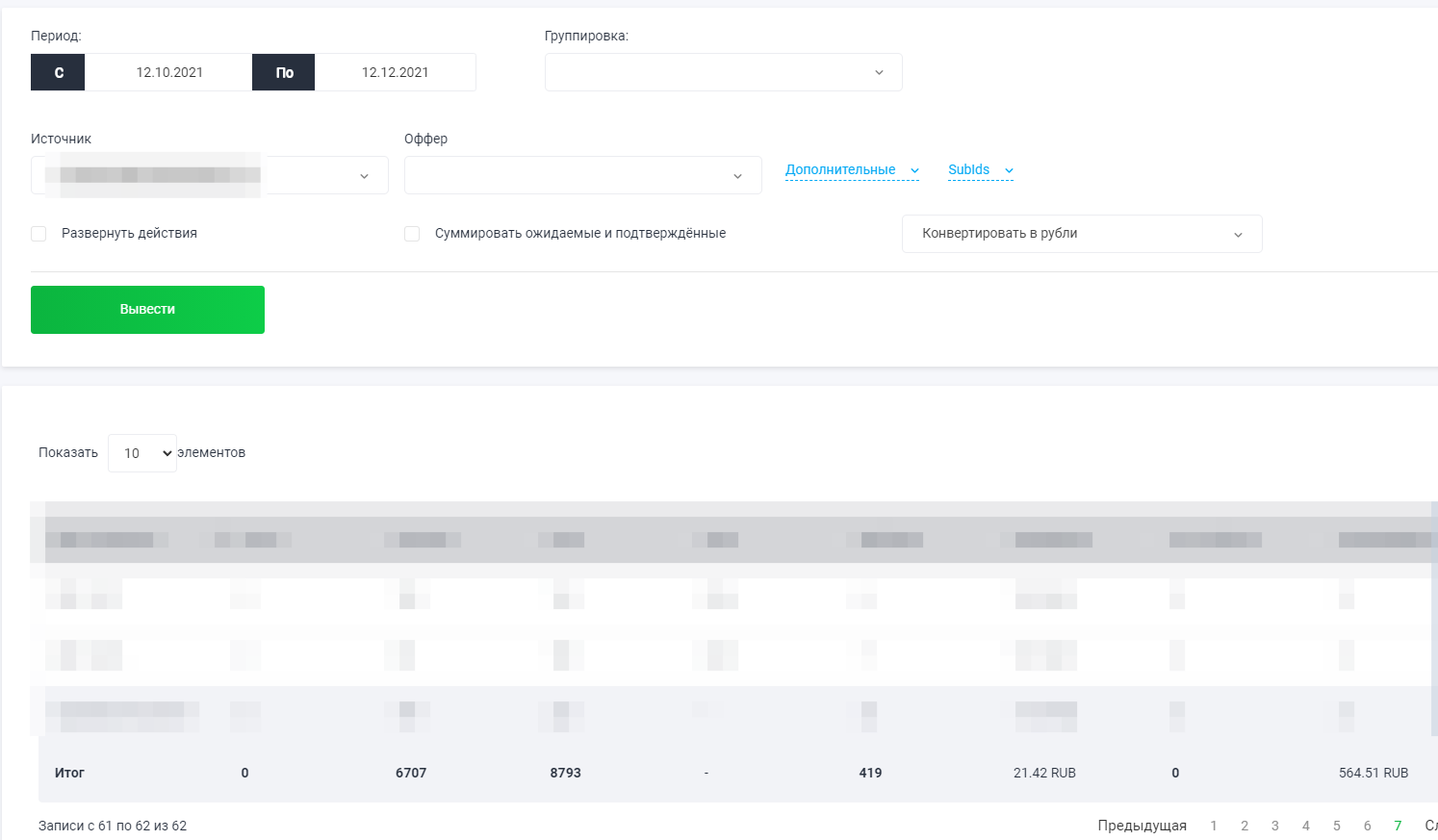Click the total value 419
This screenshot has width=1438, height=840.
tap(870, 773)
